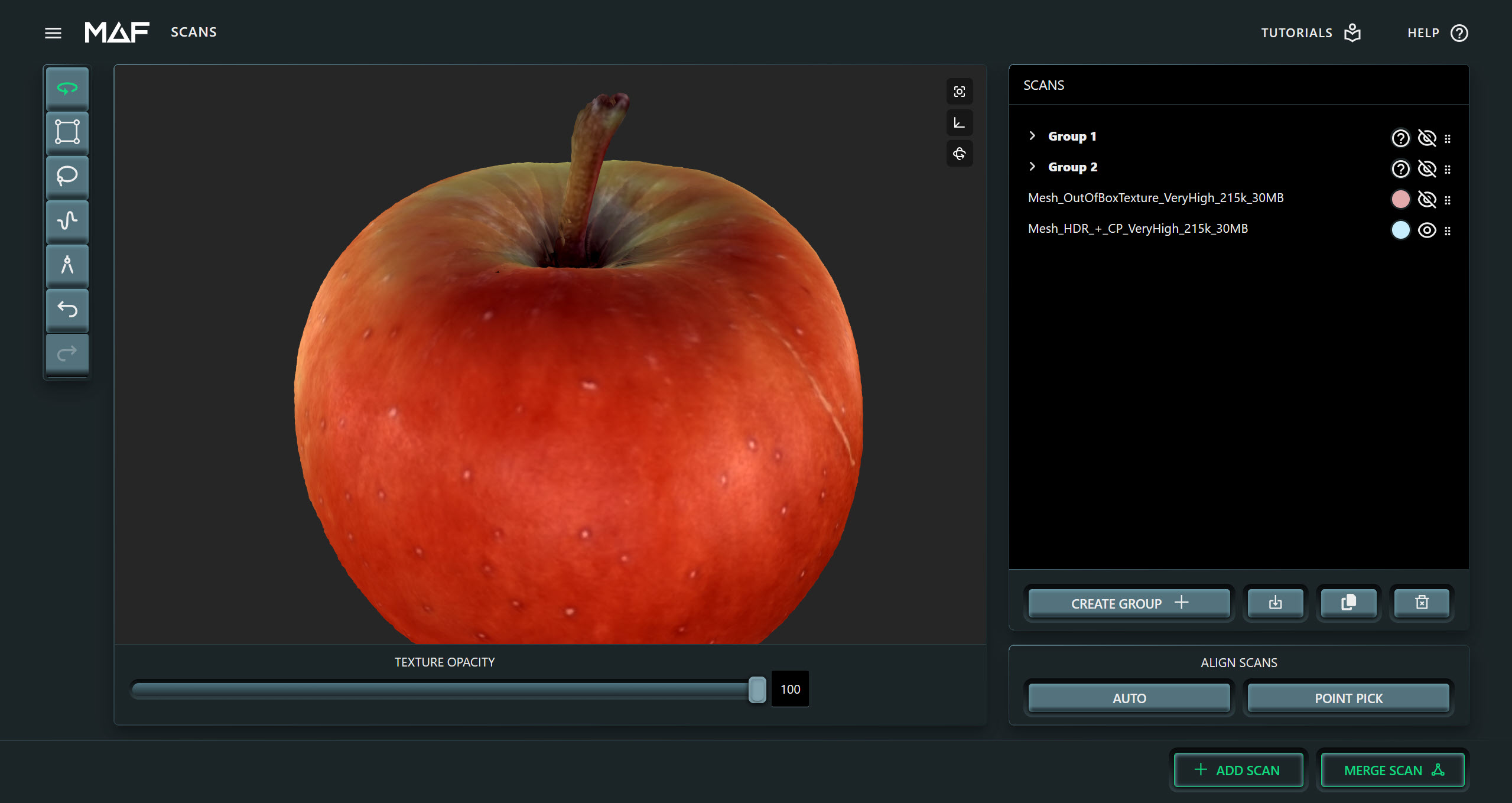The width and height of the screenshot is (1512, 803).
Task: Click the pink swatch of Mesh_OutOfBoxTexture scan
Action: (x=1400, y=199)
